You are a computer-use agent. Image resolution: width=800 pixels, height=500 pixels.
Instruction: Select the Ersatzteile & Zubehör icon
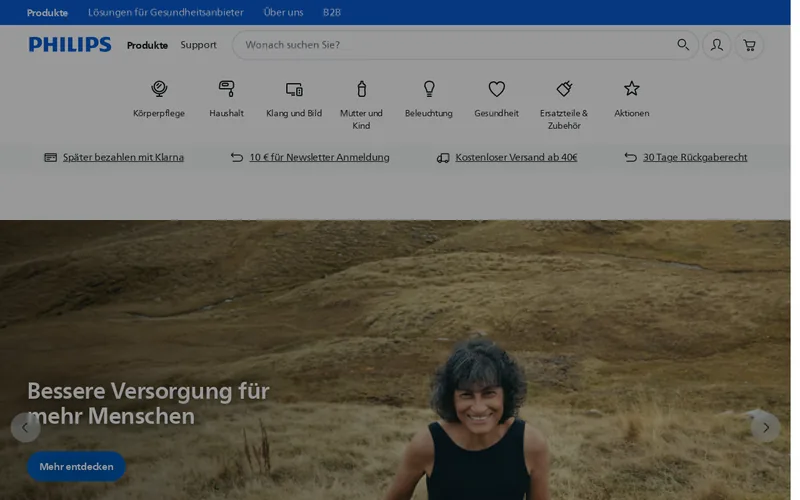pos(564,89)
